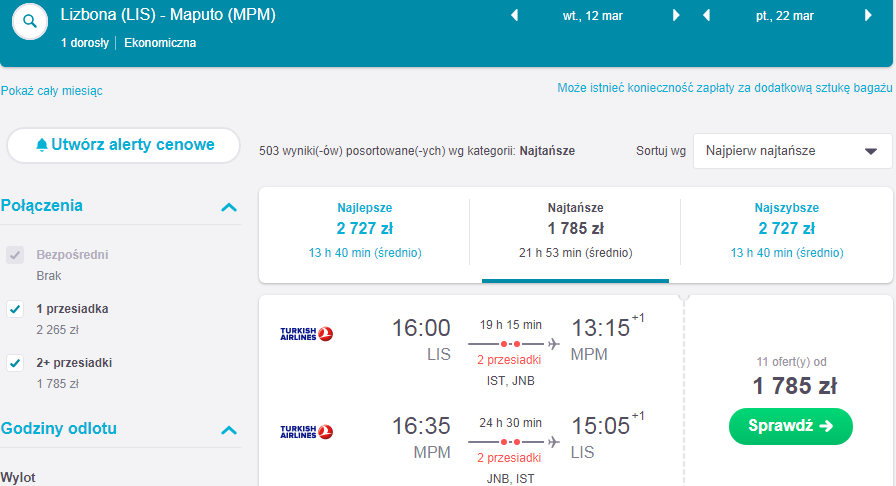Go to next departure date after 12 mar

(x=676, y=15)
